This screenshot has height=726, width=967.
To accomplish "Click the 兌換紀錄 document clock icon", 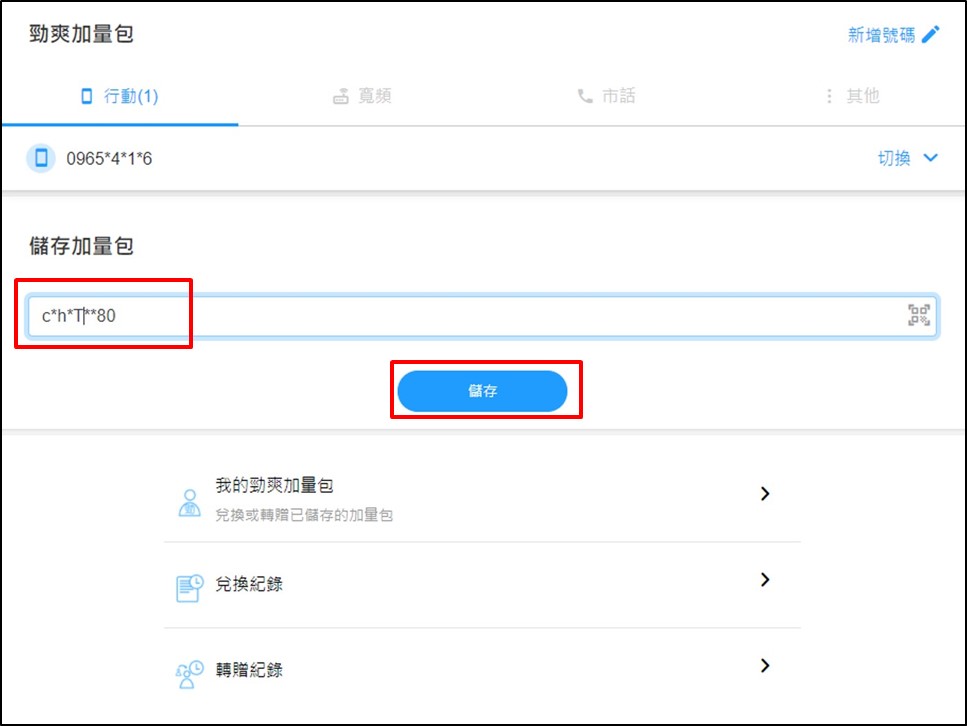I will coord(189,587).
